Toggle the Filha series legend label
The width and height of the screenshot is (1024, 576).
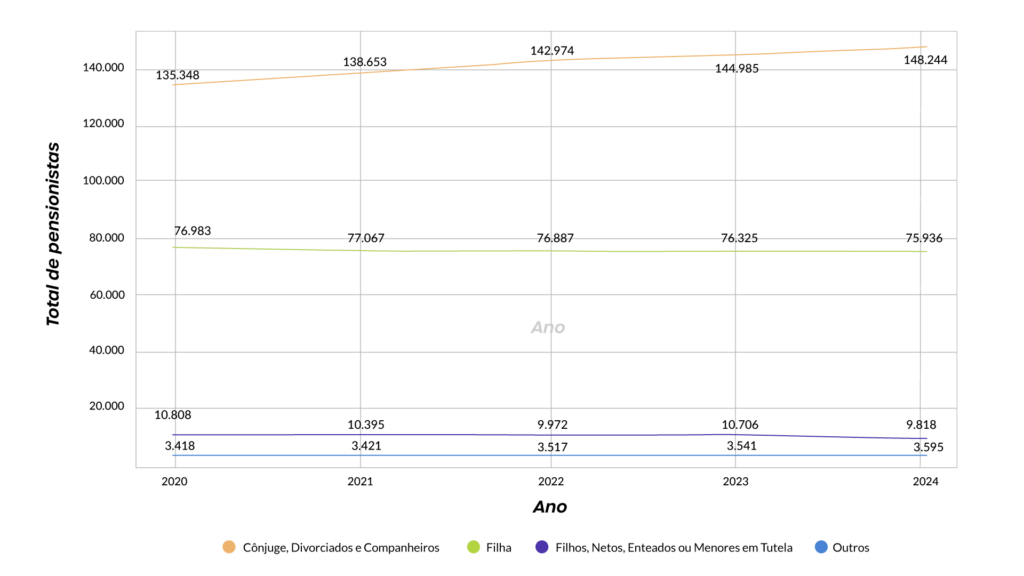[498, 548]
